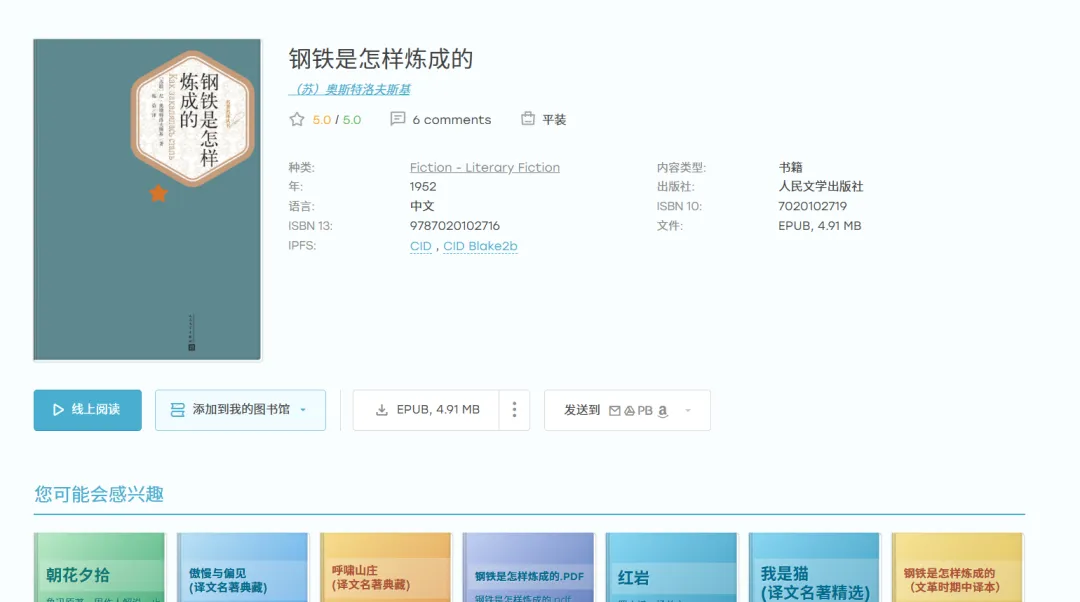The image size is (1080, 602).
Task: Click the download arrow icon
Action: [x=382, y=410]
